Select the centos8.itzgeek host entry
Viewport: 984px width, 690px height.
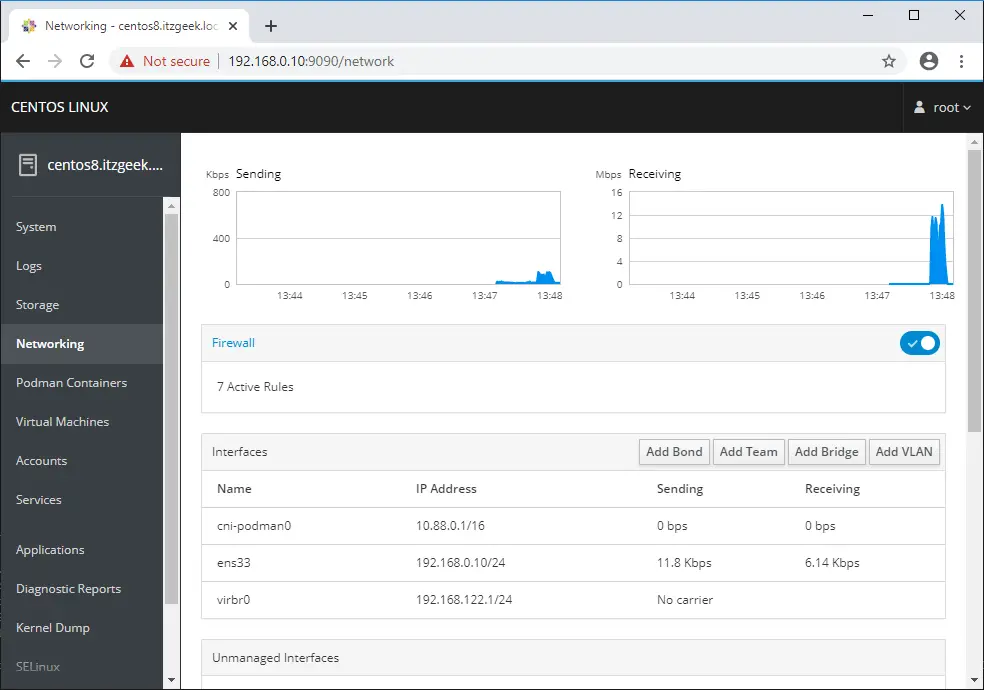pyautogui.click(x=91, y=165)
